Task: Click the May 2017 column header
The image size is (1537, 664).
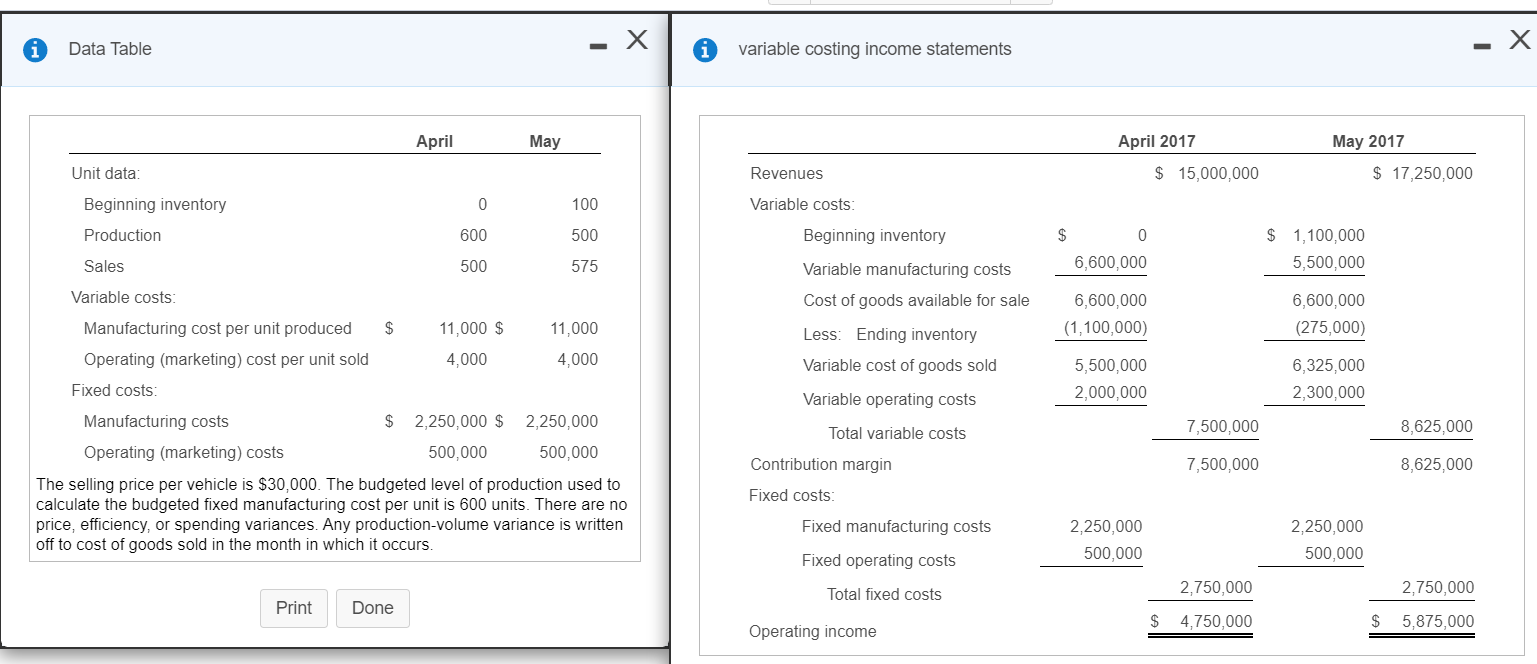Action: (x=1368, y=141)
